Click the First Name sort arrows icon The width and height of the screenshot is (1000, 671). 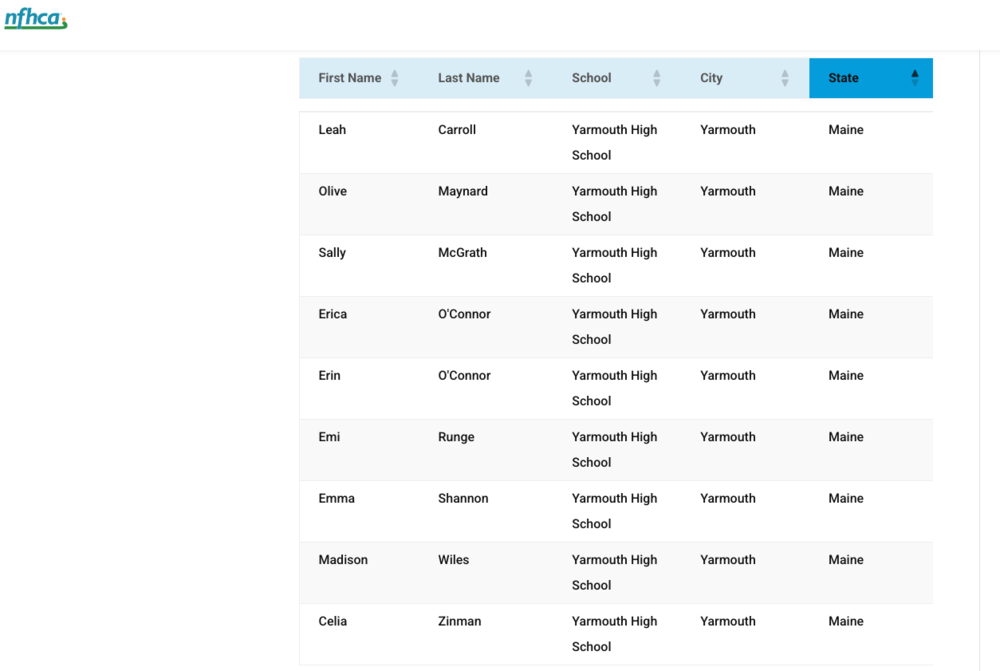394,78
